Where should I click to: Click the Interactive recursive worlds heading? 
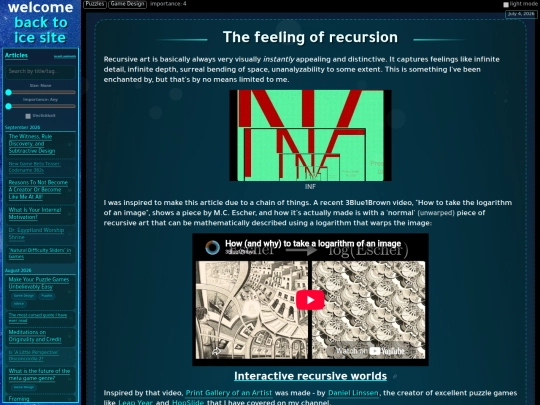coord(310,376)
